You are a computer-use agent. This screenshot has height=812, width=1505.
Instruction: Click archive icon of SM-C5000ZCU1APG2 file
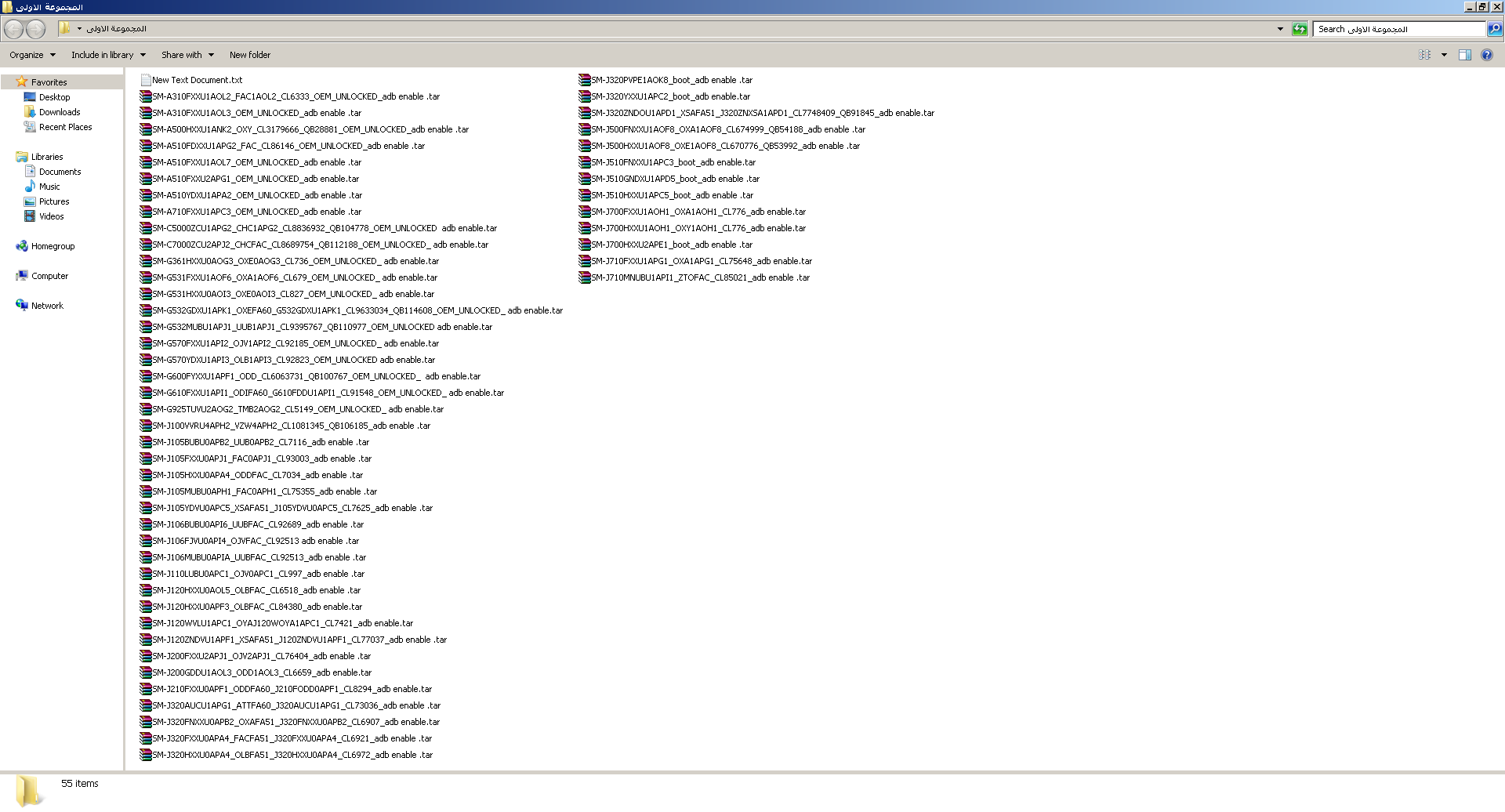point(146,228)
